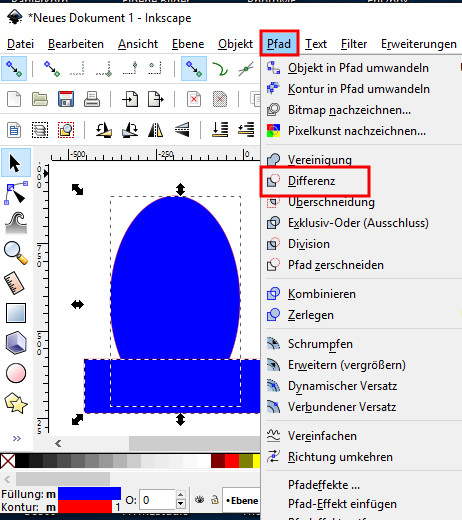Click the deselect icon with red dashed border
The width and height of the screenshot is (462, 520).
pos(66,130)
